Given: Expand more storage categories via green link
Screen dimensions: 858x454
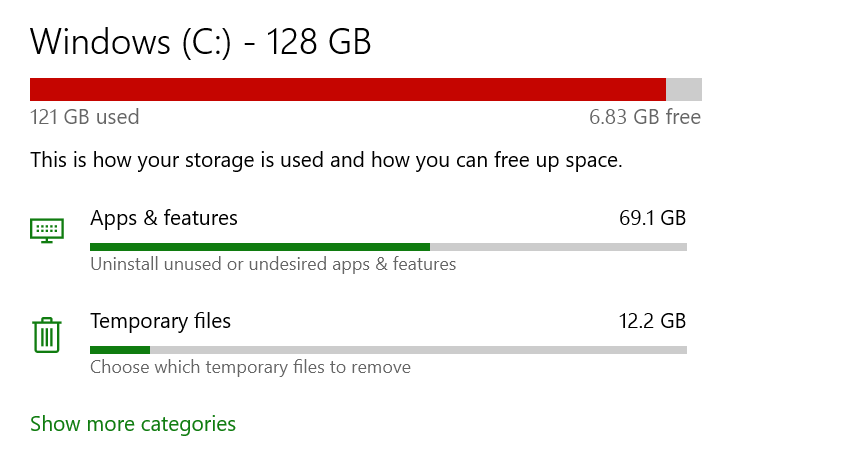Looking at the screenshot, I should [x=133, y=424].
